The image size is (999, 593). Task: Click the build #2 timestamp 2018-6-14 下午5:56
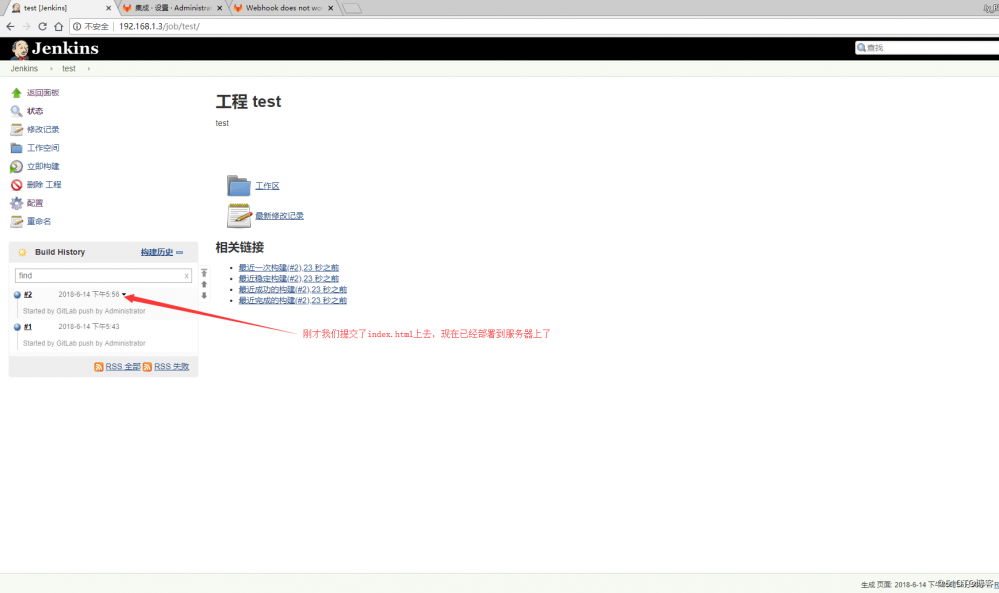pyautogui.click(x=89, y=294)
